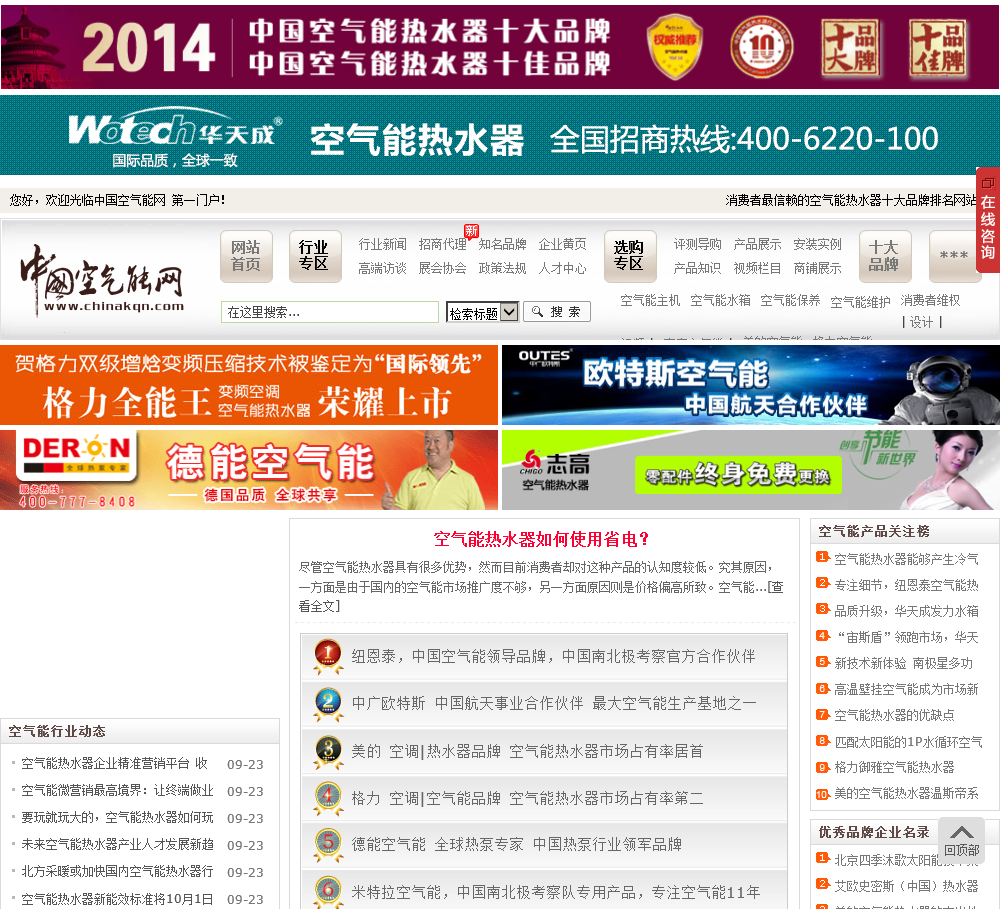Click the 2014 十大品牌 top banner
This screenshot has height=909, width=1000.
[500, 47]
